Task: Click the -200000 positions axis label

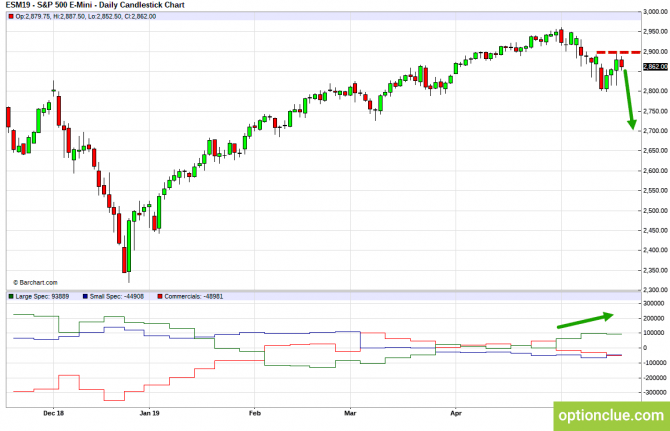Action: 655,378
